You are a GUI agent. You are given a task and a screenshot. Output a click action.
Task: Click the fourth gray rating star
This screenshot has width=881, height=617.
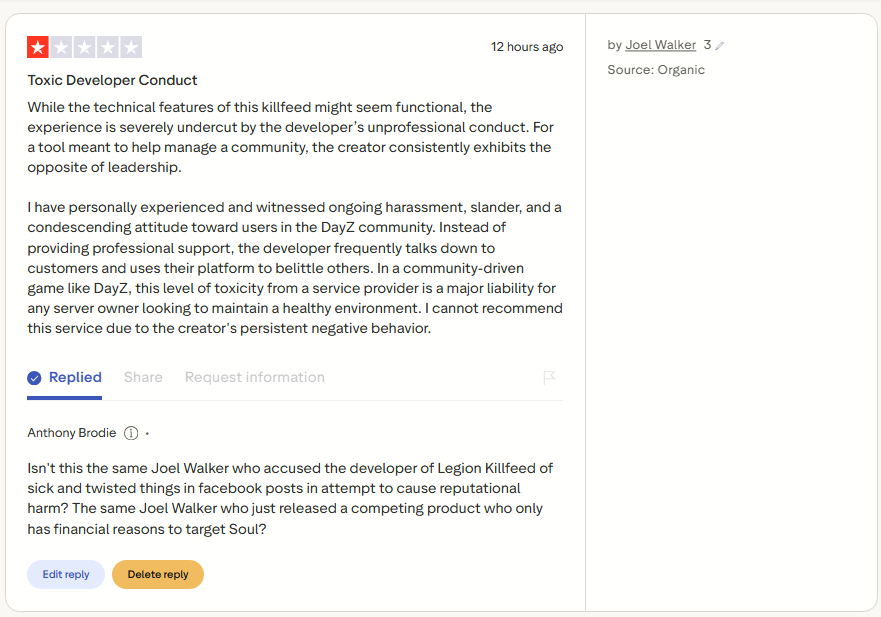[x=107, y=47]
